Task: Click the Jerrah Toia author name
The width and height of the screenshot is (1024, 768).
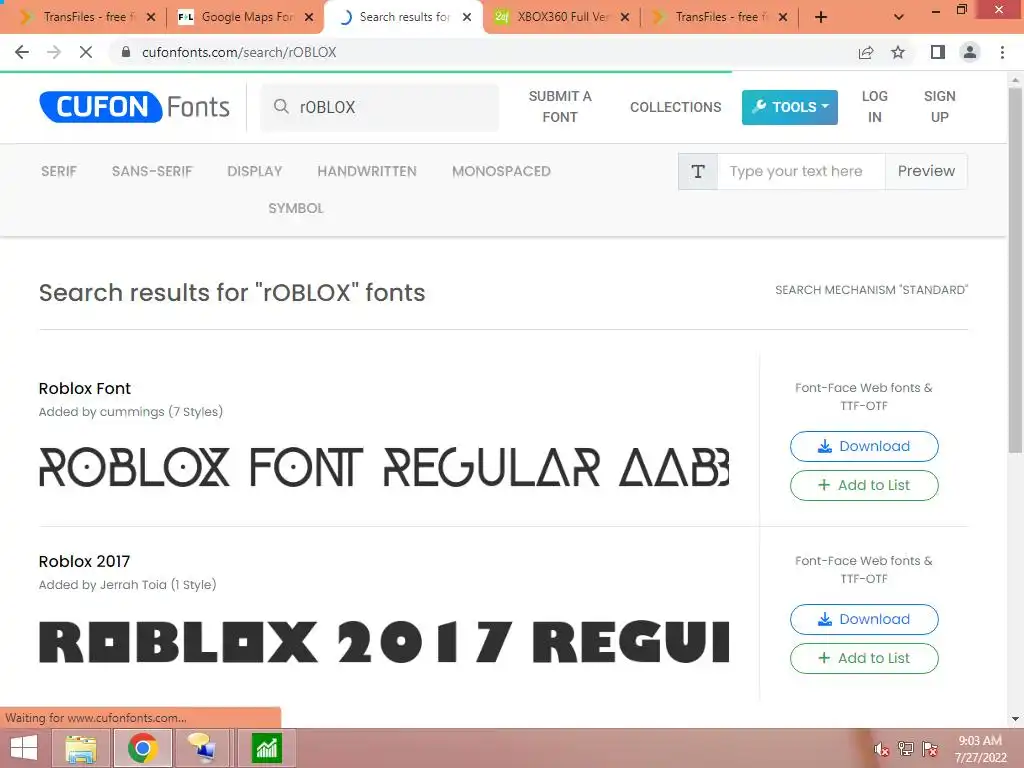Action: tap(133, 585)
